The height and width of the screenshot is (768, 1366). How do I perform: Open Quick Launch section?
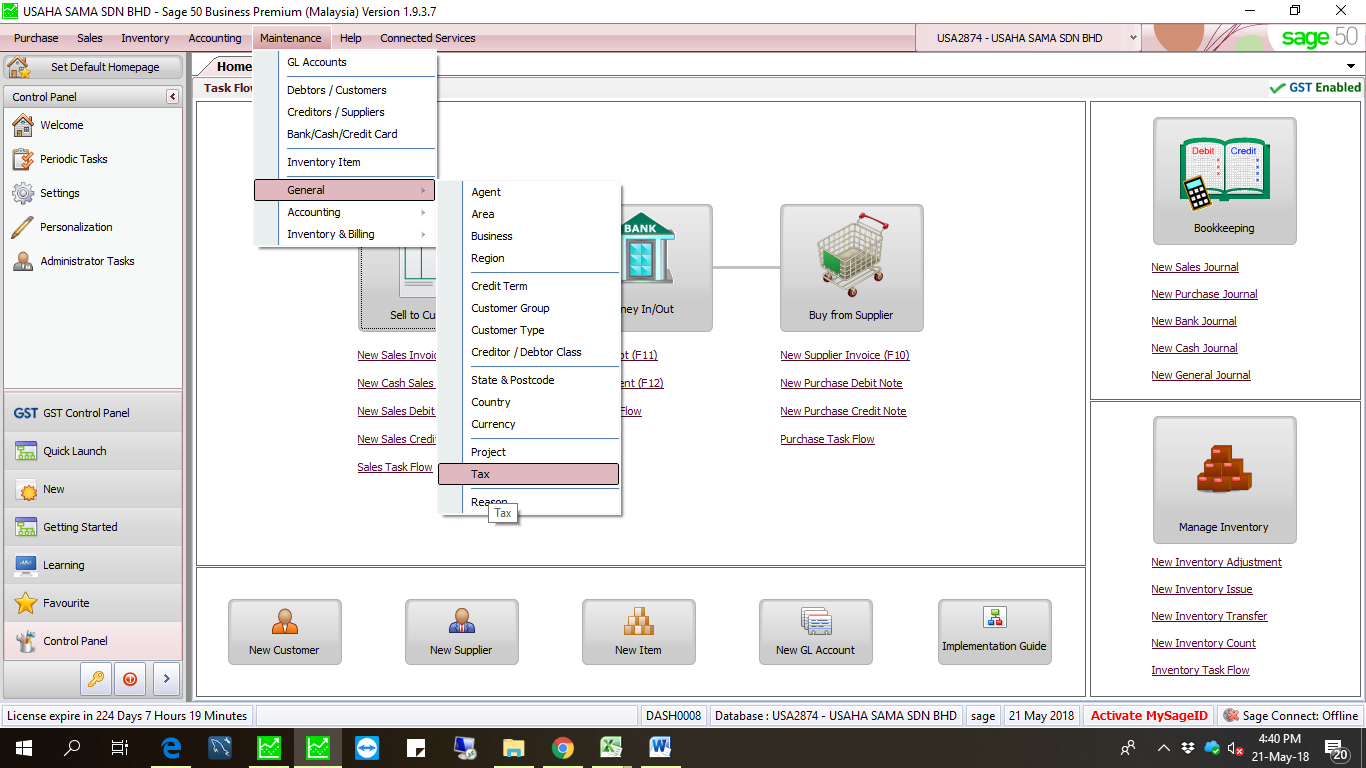[x=93, y=451]
